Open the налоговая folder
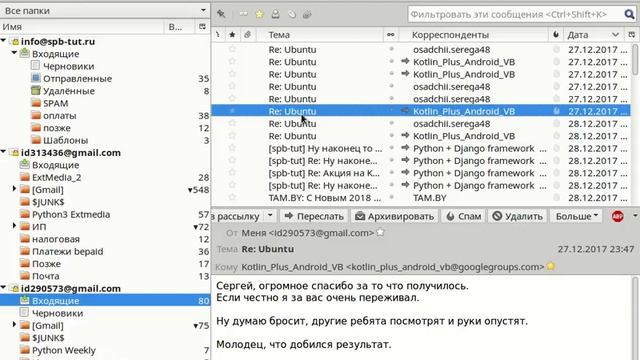640x360 pixels. 56,239
